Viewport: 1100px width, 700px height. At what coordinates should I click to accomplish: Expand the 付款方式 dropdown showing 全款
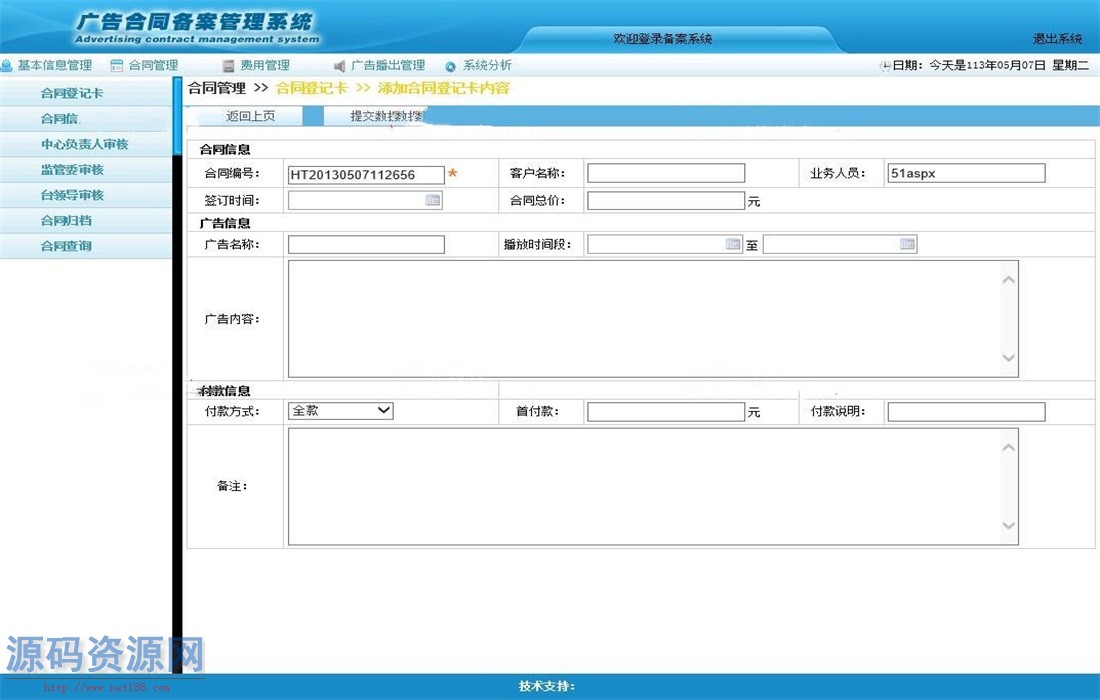point(340,411)
